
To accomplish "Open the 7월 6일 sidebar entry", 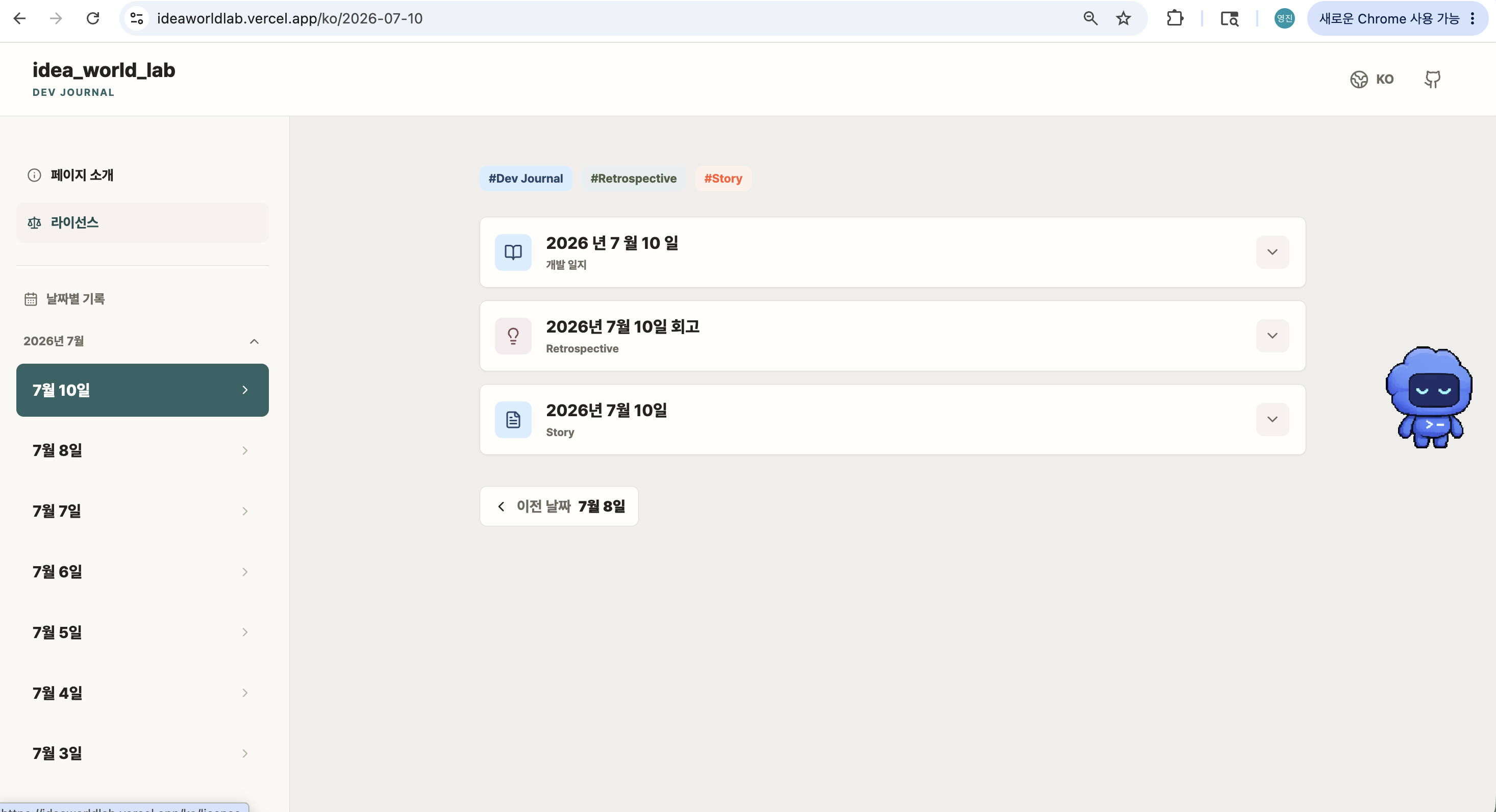I will coord(142,572).
